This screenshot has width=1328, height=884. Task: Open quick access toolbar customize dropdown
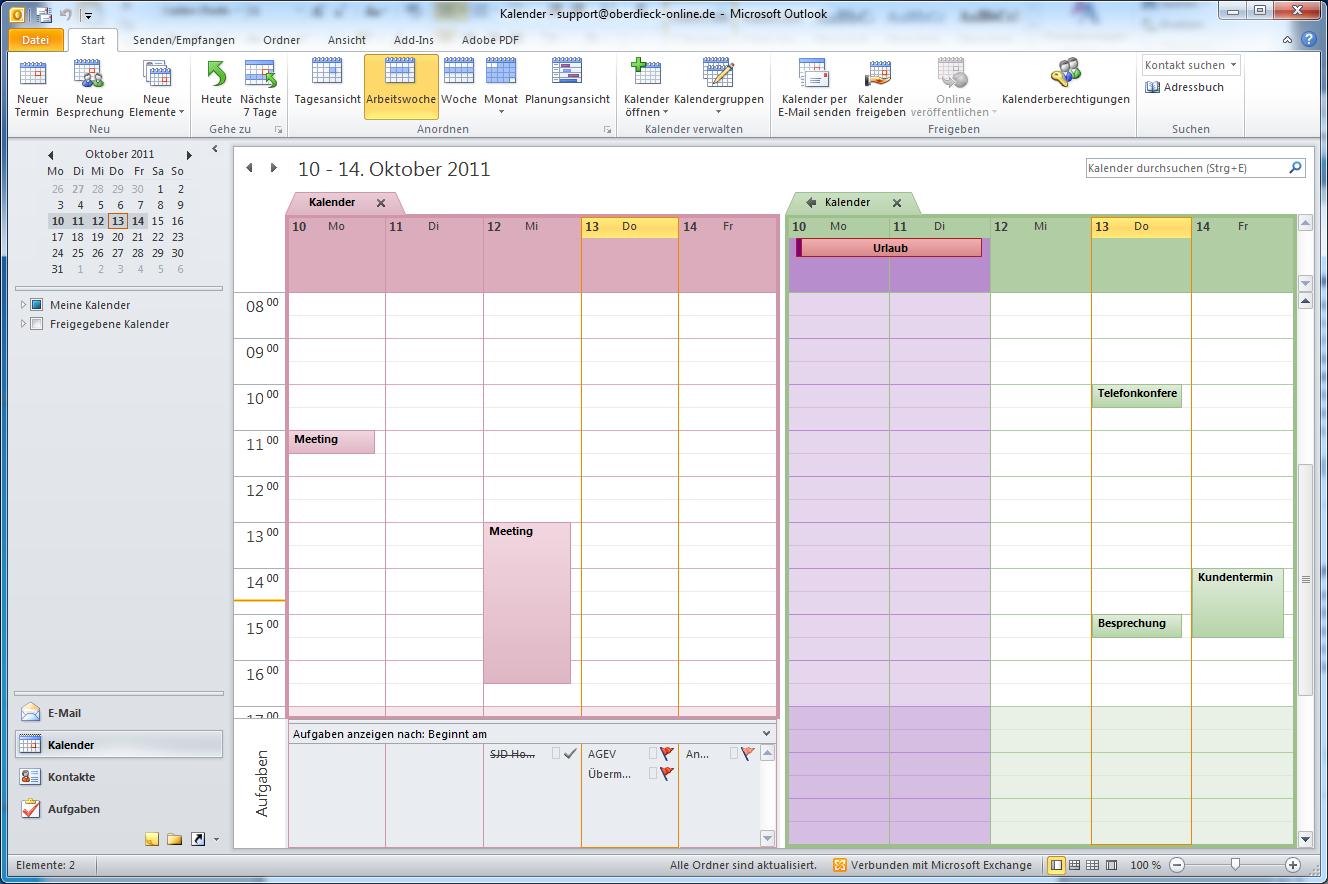88,15
